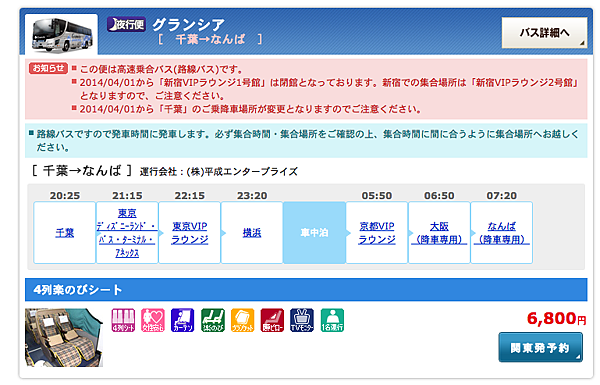Click the orange ブランケット blanket icon
The height and width of the screenshot is (385, 600).
pos(243,320)
